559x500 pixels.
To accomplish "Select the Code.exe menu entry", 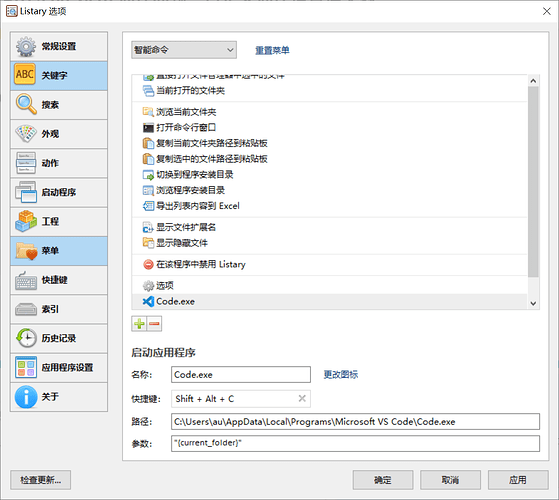I will pyautogui.click(x=329, y=301).
